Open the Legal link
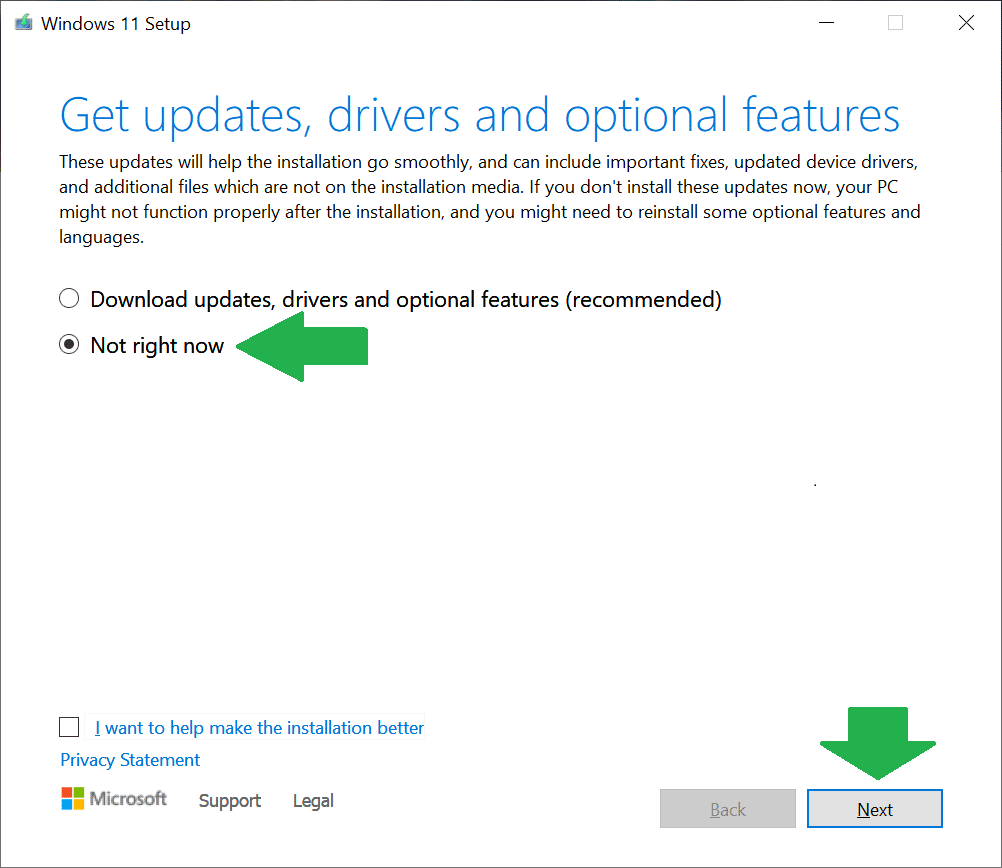The image size is (1002, 868). (x=313, y=800)
